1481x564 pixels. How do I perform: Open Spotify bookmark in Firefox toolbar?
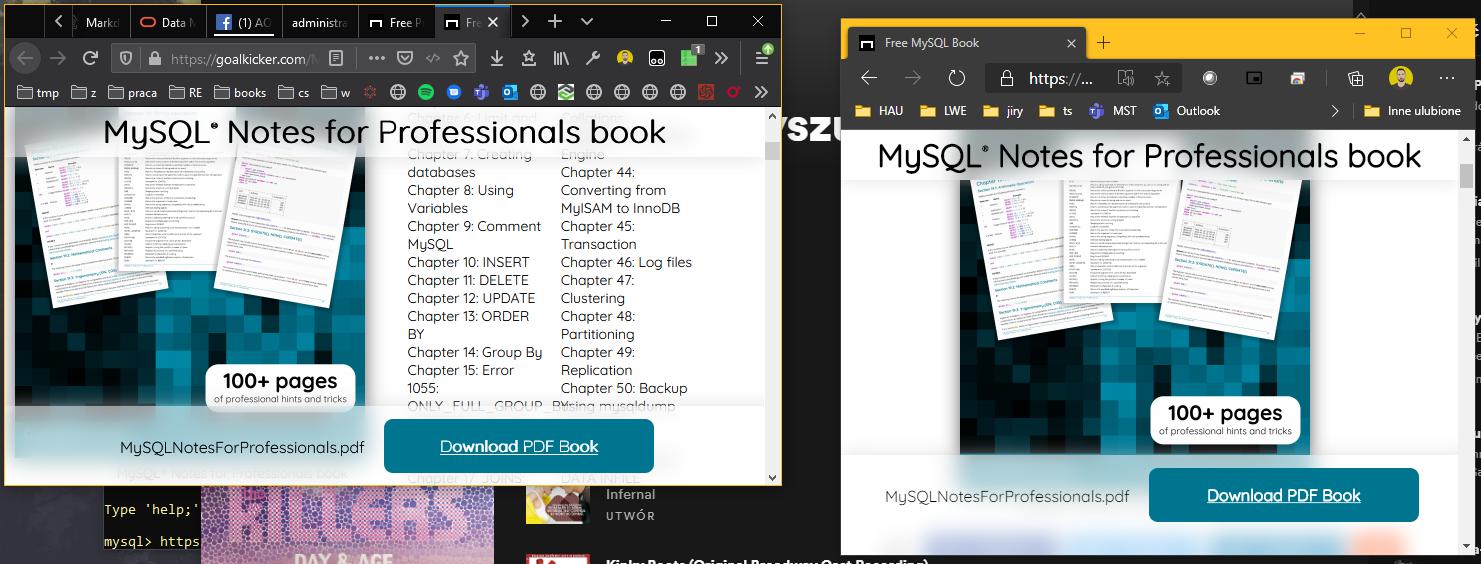(426, 92)
